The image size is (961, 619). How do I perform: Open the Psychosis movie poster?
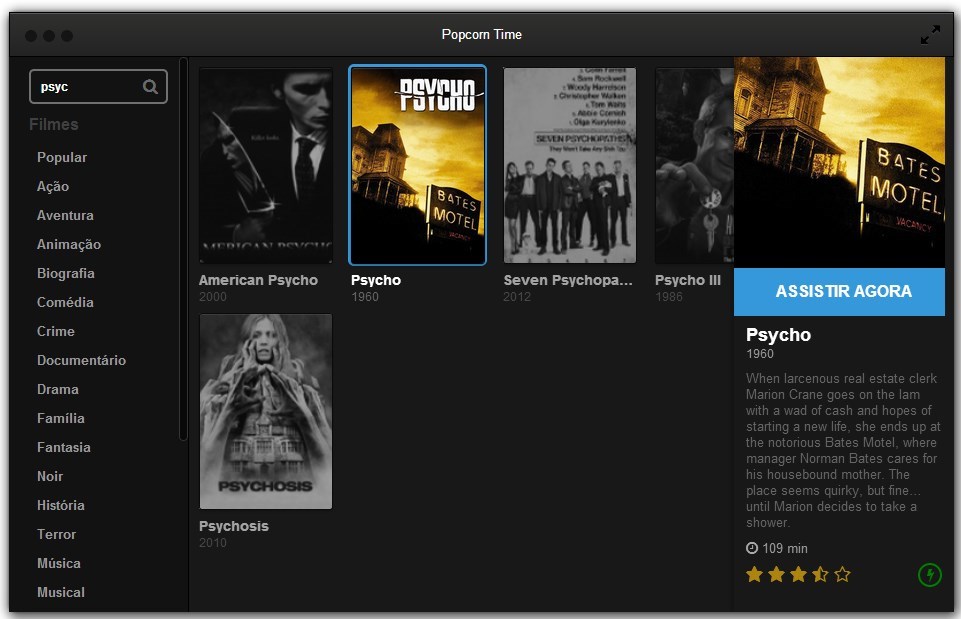point(266,411)
